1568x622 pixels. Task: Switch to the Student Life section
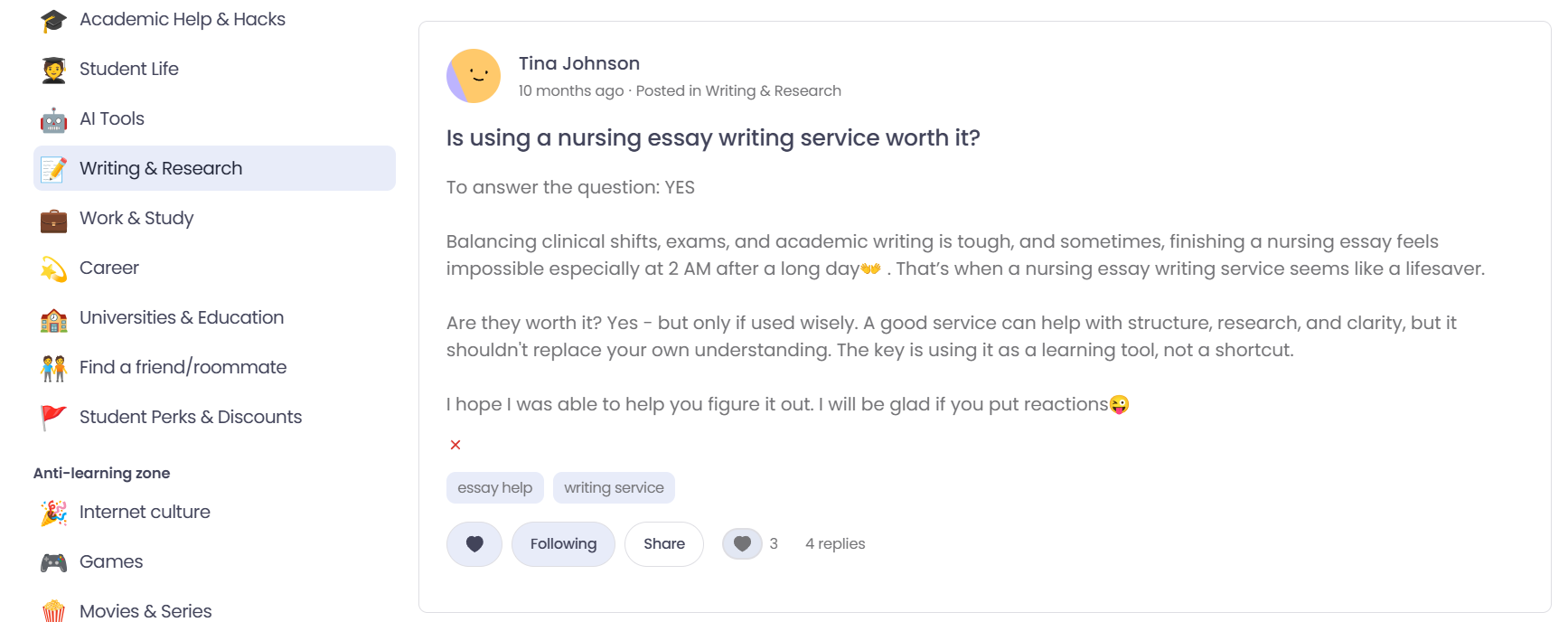(x=128, y=69)
